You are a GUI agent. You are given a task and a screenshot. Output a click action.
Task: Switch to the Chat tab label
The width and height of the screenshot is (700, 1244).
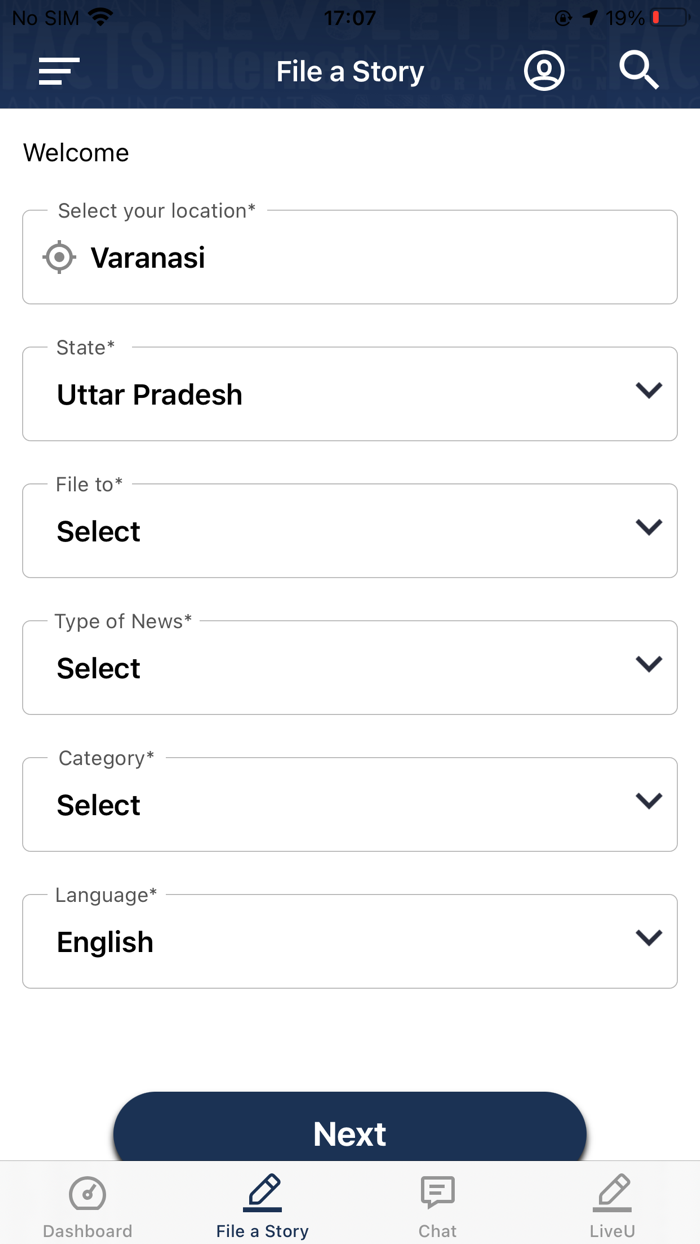[x=437, y=1231]
